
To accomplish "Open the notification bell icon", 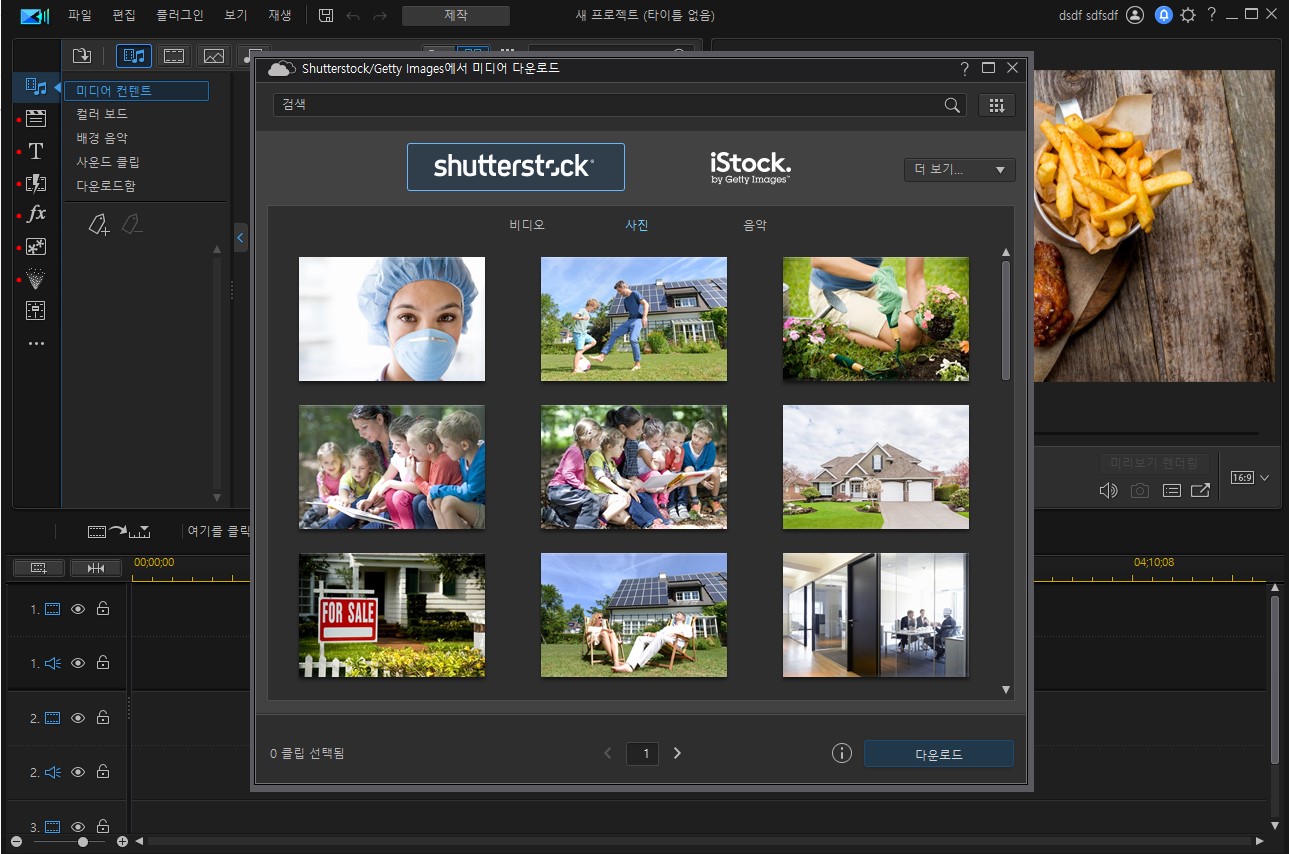I will click(x=1163, y=15).
